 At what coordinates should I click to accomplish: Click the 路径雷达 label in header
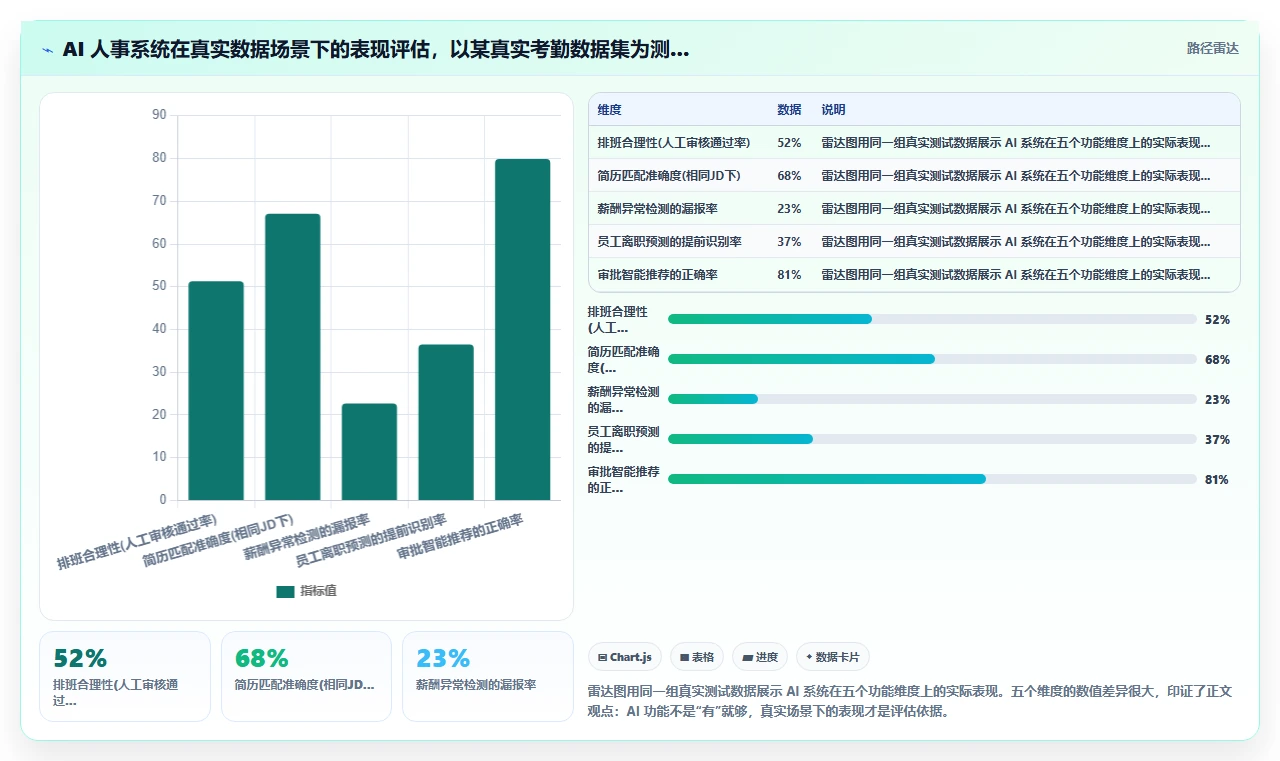[x=1212, y=48]
